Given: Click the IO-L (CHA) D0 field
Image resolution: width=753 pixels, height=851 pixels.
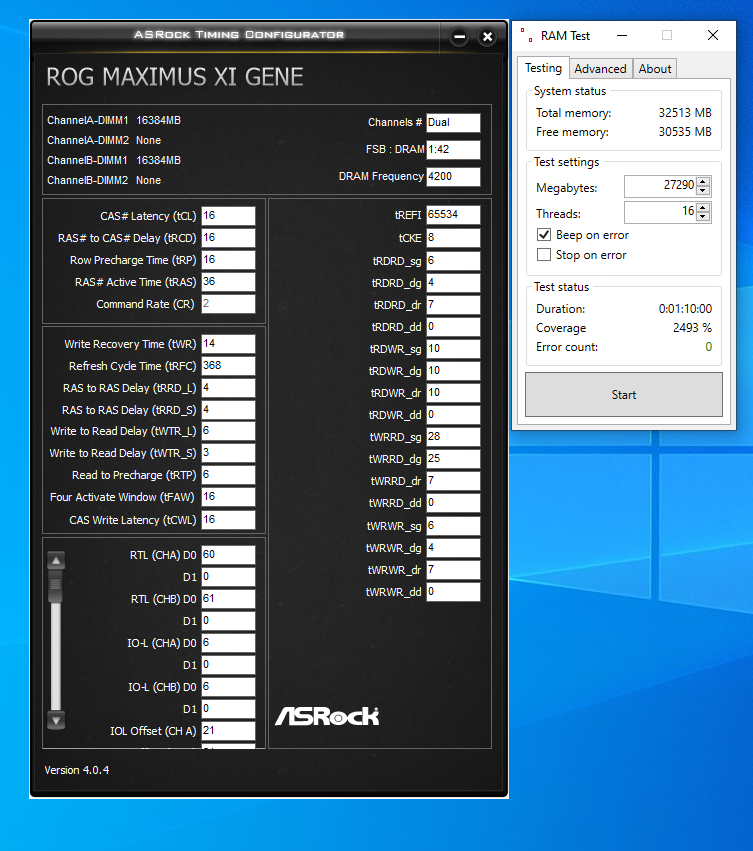Looking at the screenshot, I should click(228, 643).
